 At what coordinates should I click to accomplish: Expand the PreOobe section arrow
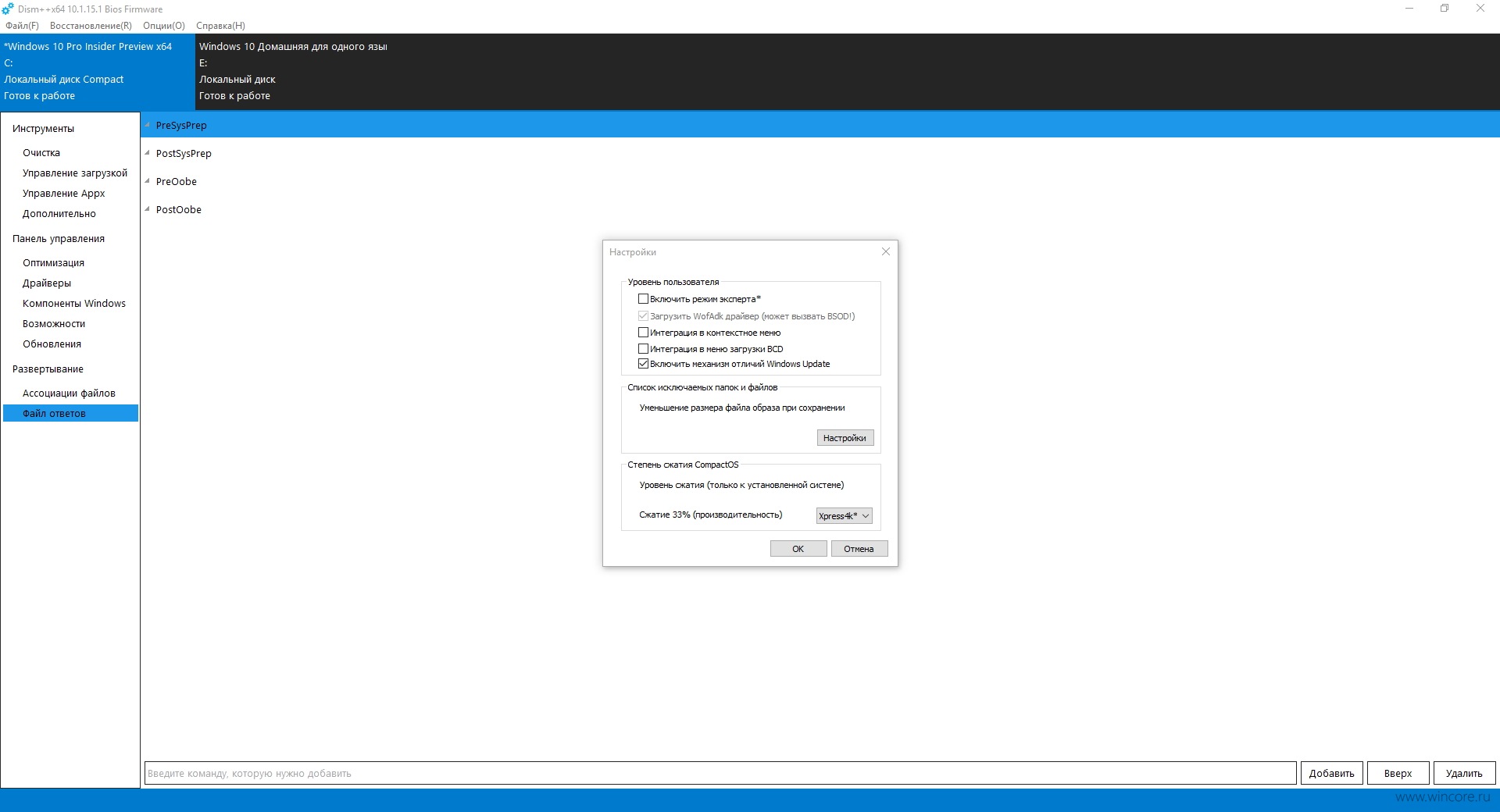click(x=147, y=181)
